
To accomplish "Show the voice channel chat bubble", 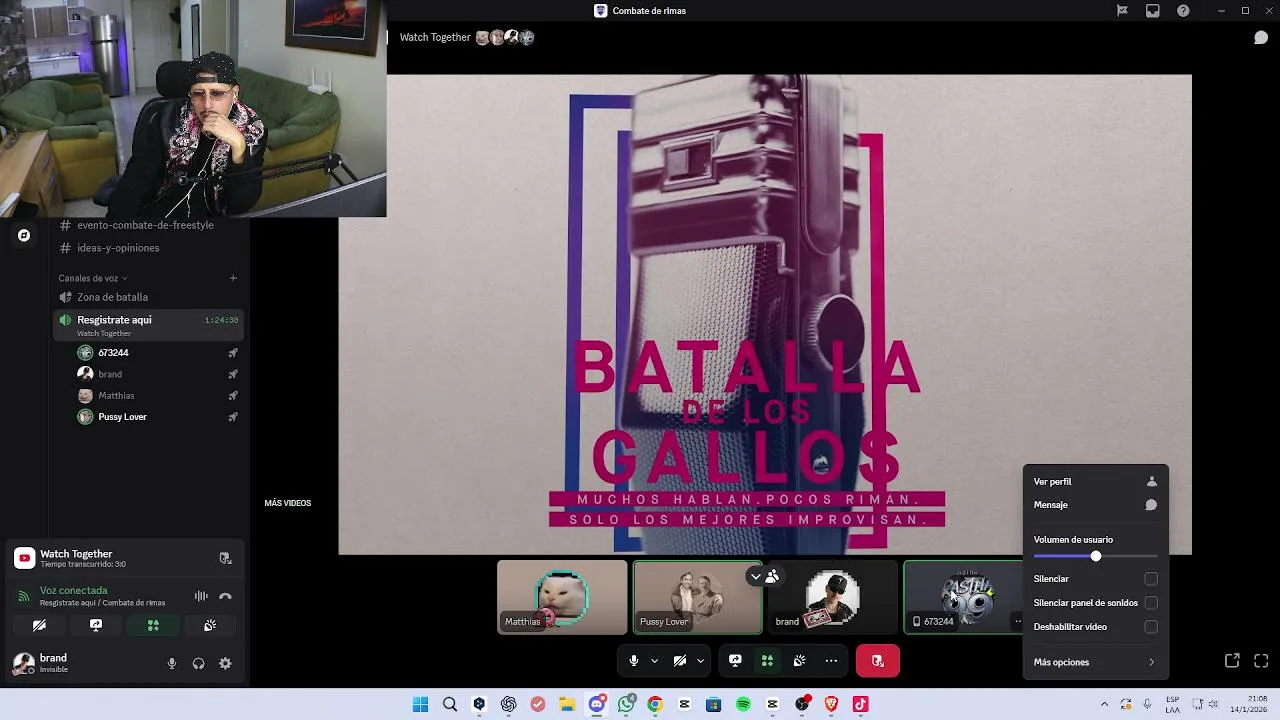I will tap(1261, 37).
